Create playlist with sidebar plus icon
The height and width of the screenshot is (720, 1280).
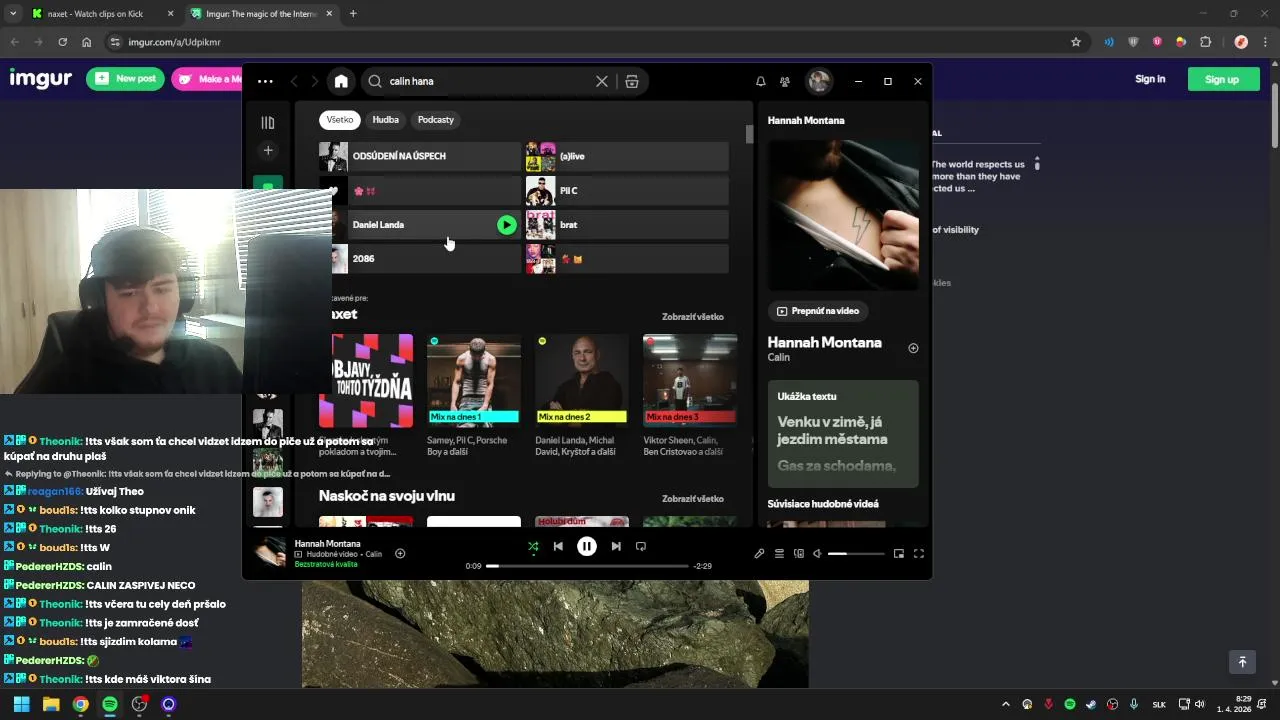coord(268,151)
